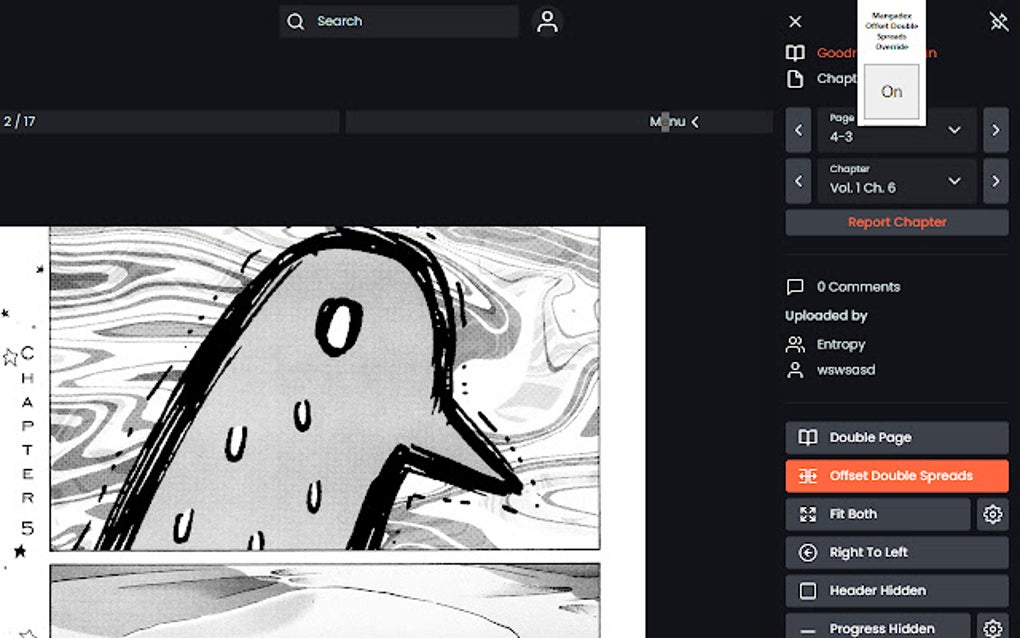Click the pin/unpin icon at top right
The width and height of the screenshot is (1020, 638).
pos(997,21)
